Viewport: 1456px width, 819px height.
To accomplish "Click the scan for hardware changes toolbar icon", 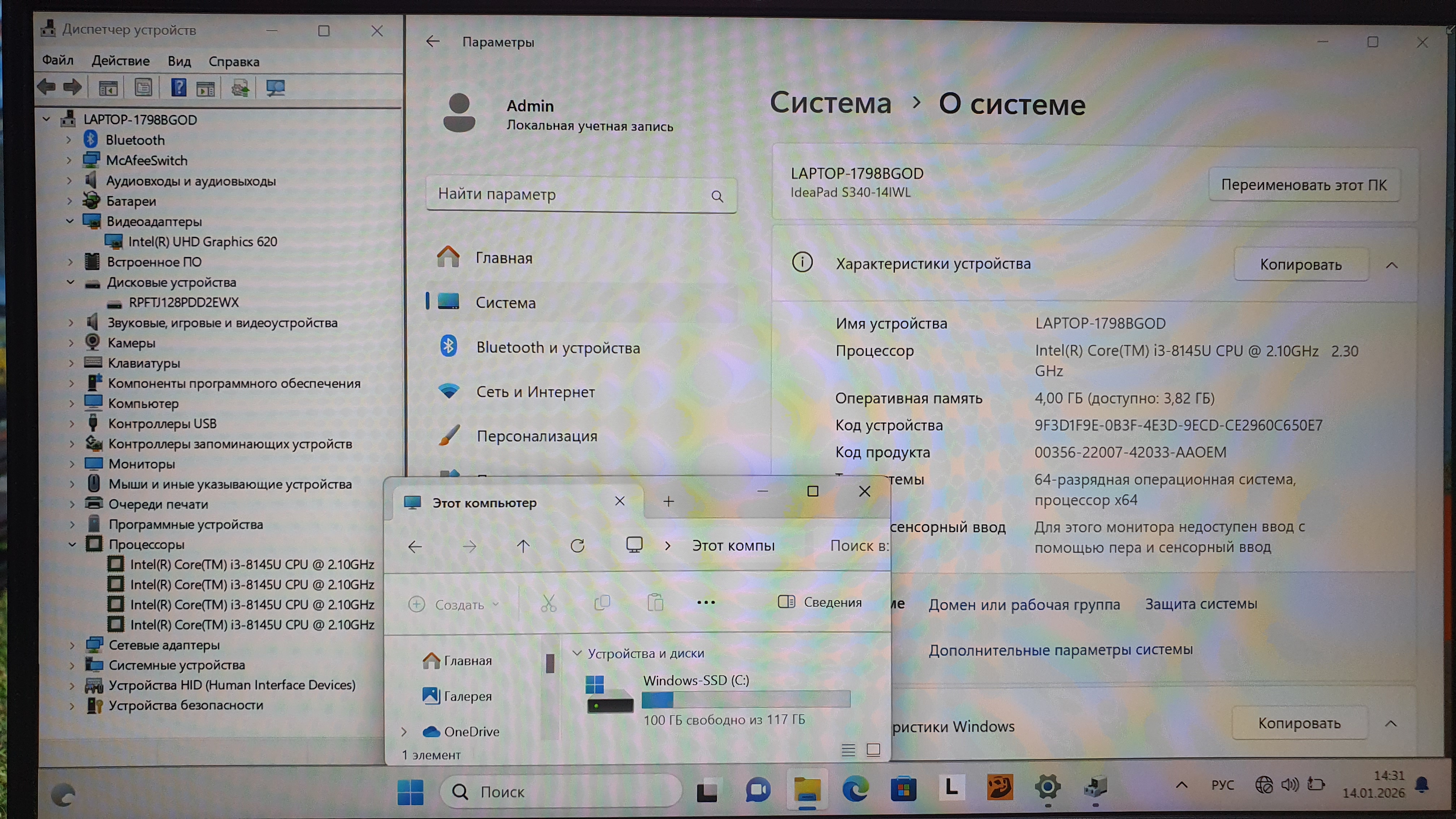I will pos(275,88).
